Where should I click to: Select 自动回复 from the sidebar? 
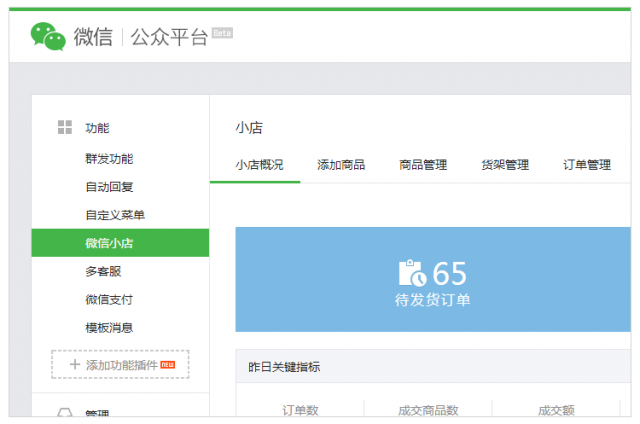coord(109,187)
